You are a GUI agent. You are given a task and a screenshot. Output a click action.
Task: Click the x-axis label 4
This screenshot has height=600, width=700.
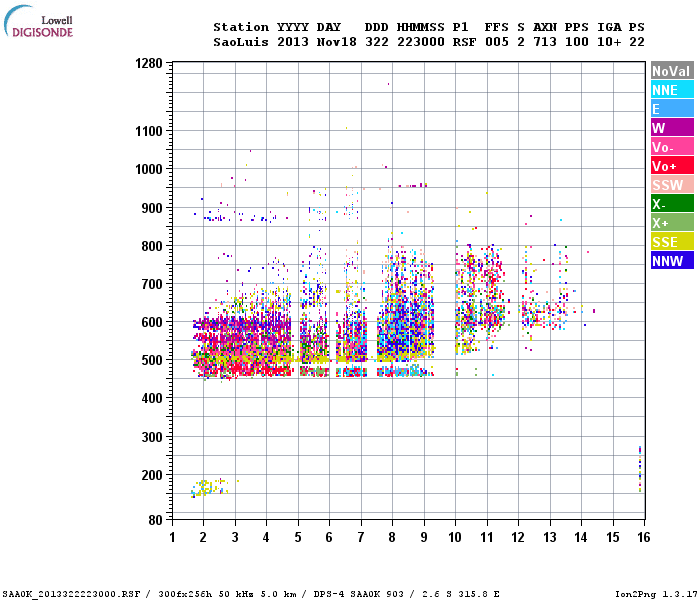coord(266,537)
